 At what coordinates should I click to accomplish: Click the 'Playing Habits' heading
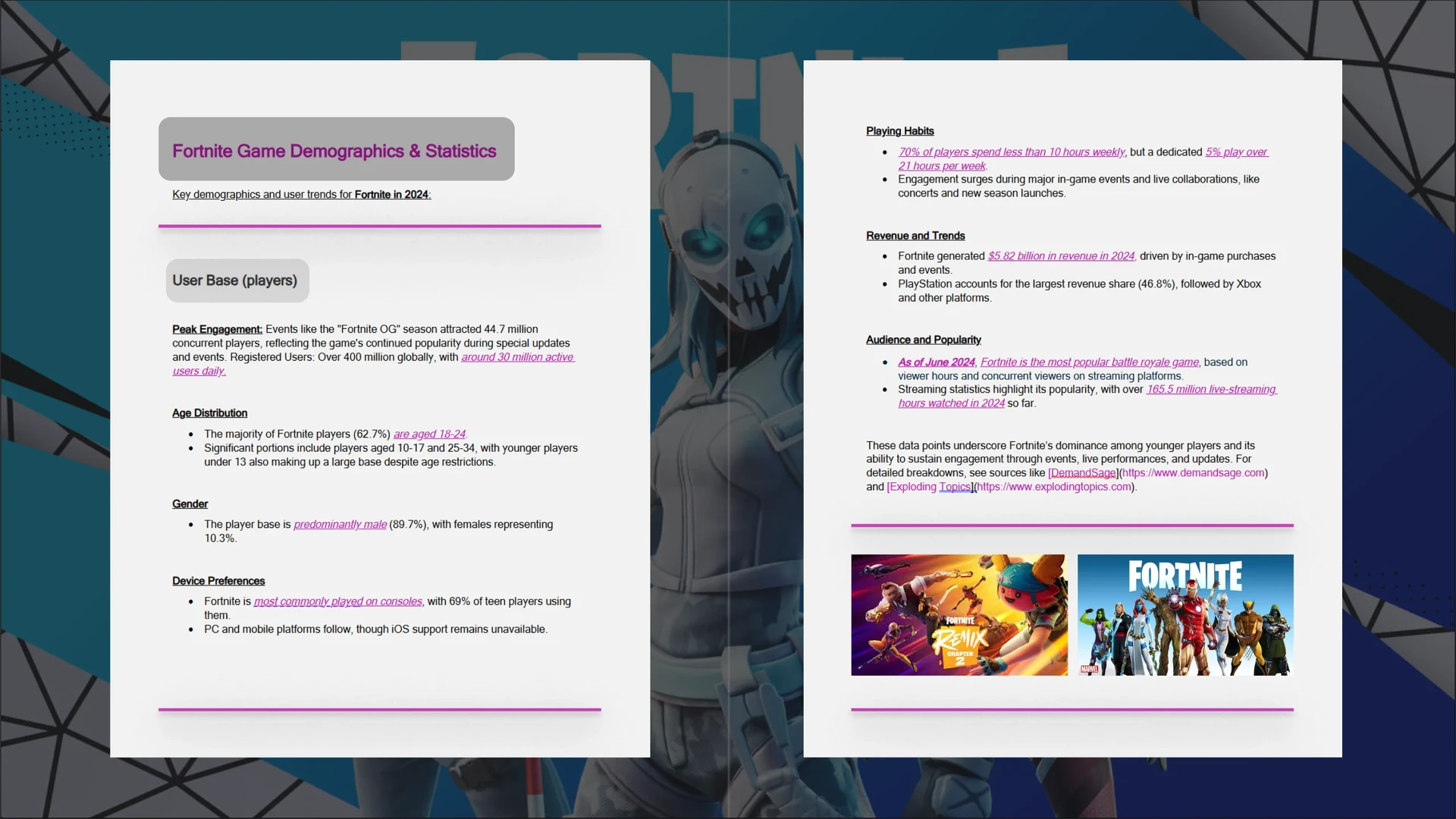[x=899, y=131]
